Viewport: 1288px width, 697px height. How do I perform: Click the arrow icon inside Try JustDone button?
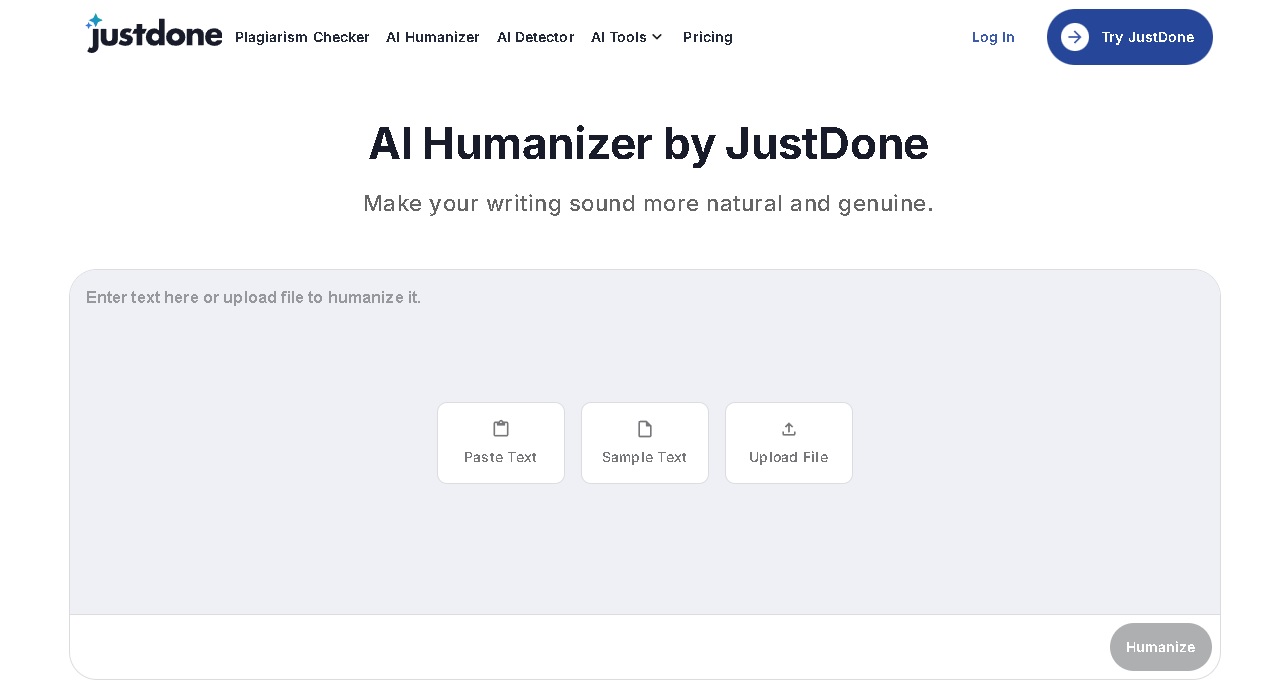pyautogui.click(x=1074, y=37)
